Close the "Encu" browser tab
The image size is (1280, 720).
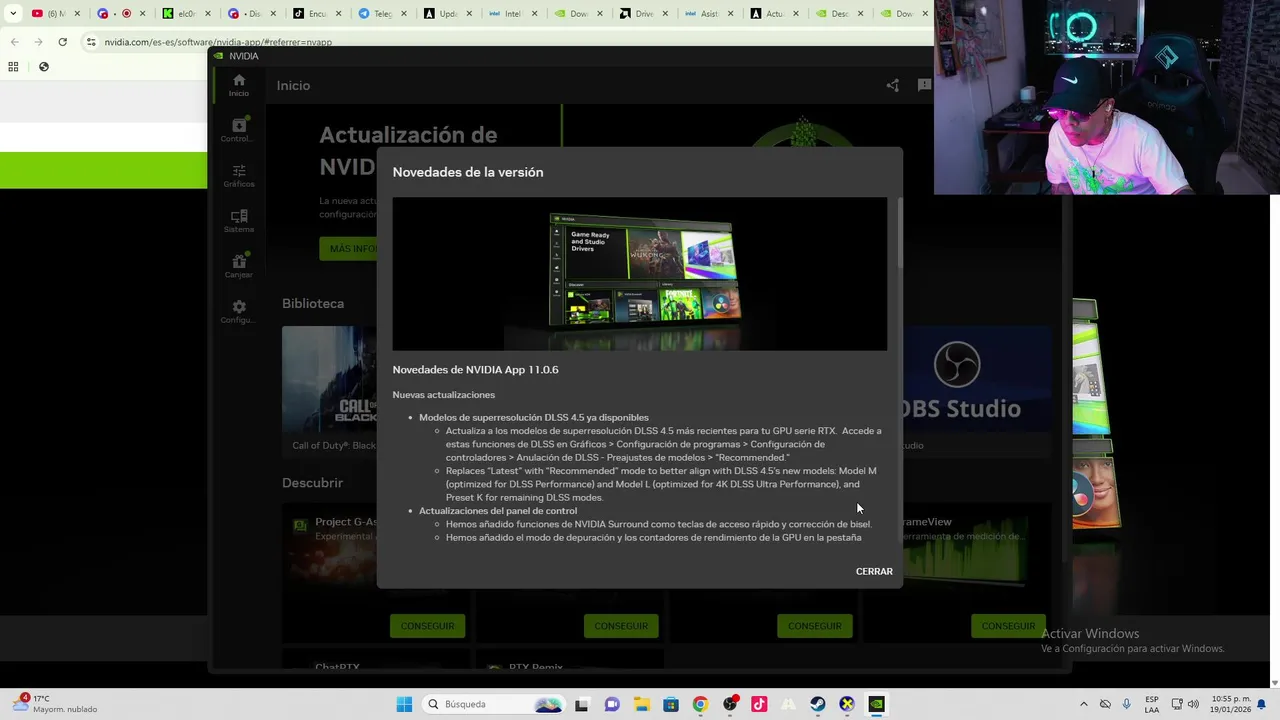339,14
